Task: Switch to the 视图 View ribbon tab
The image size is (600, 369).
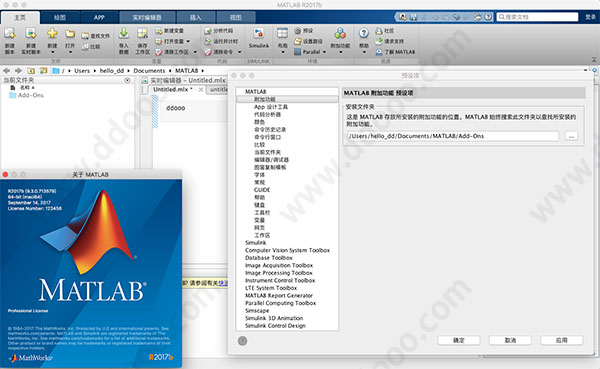Action: point(236,18)
